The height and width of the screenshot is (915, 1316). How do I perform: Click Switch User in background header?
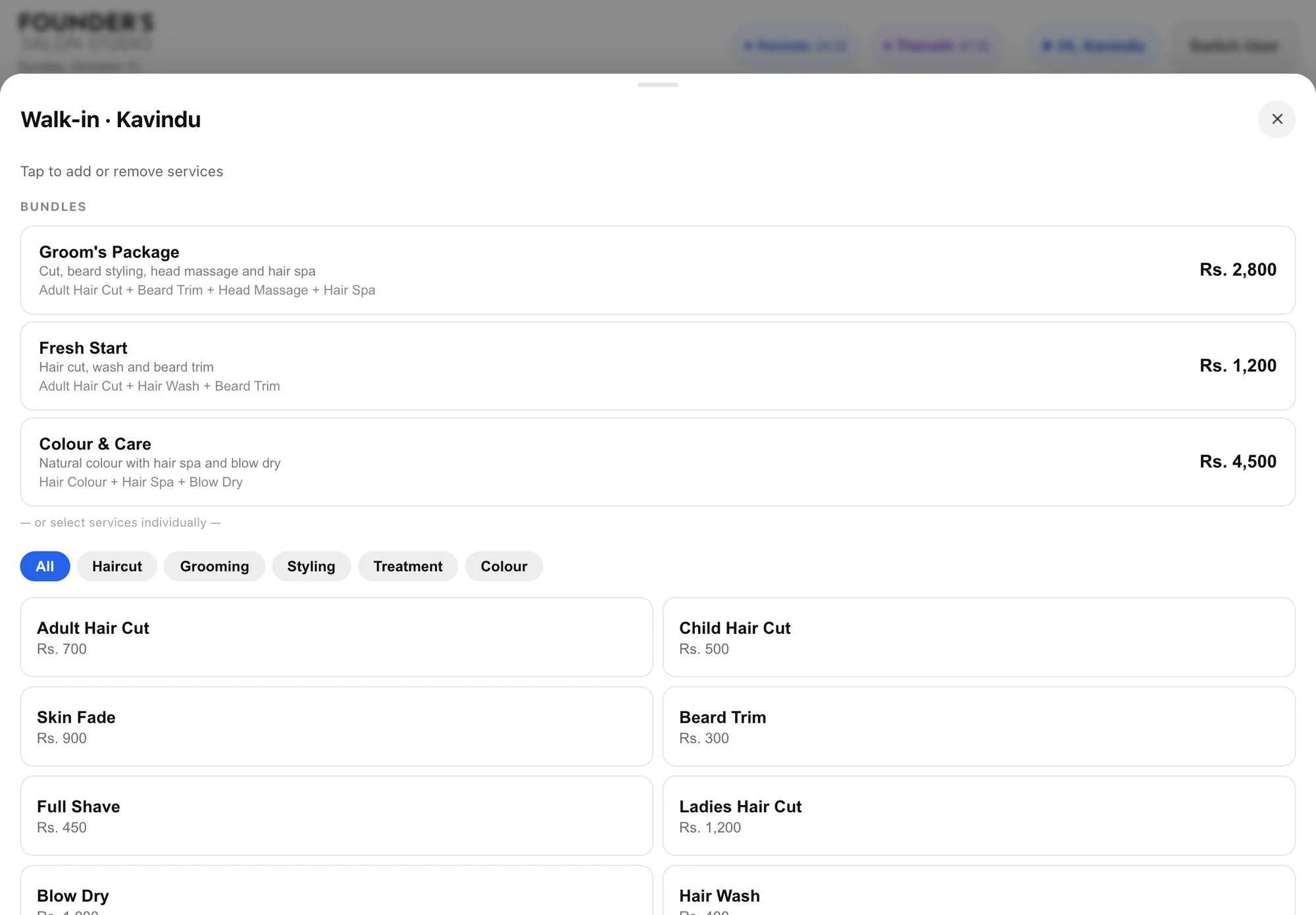click(1234, 46)
